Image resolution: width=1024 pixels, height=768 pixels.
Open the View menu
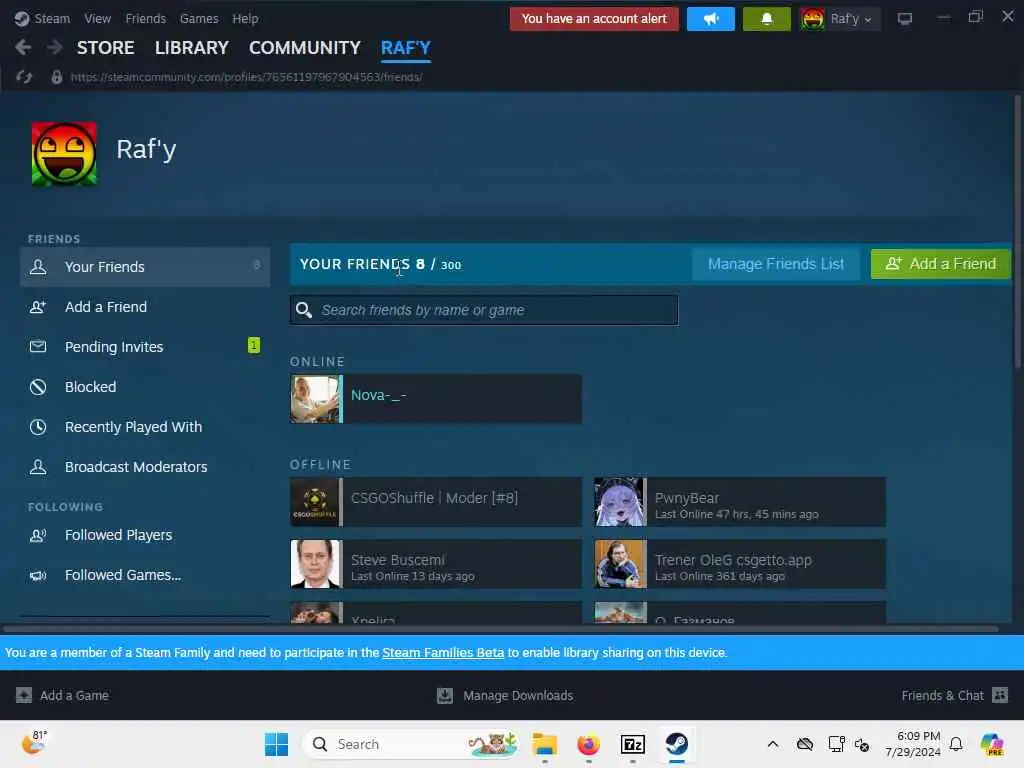[97, 19]
